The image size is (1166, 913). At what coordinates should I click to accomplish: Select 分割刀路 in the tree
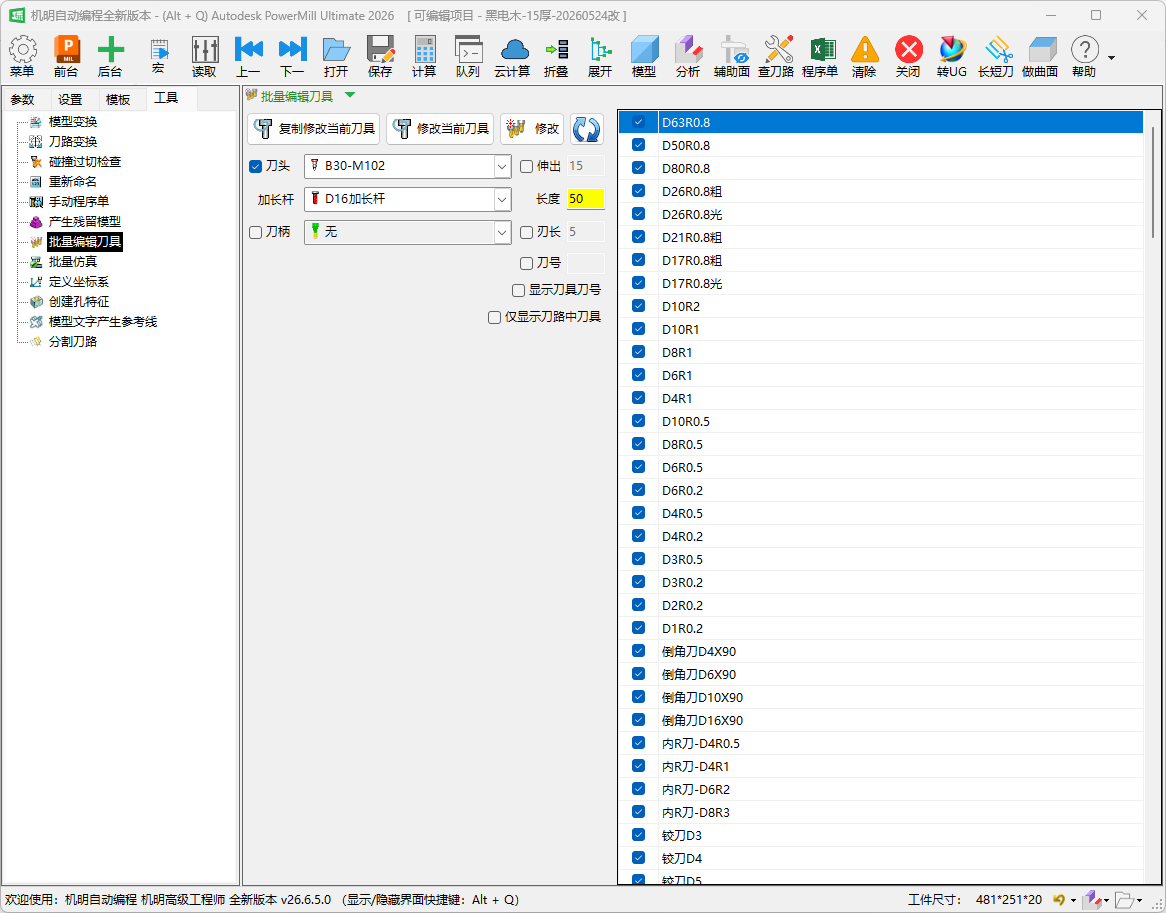73,342
